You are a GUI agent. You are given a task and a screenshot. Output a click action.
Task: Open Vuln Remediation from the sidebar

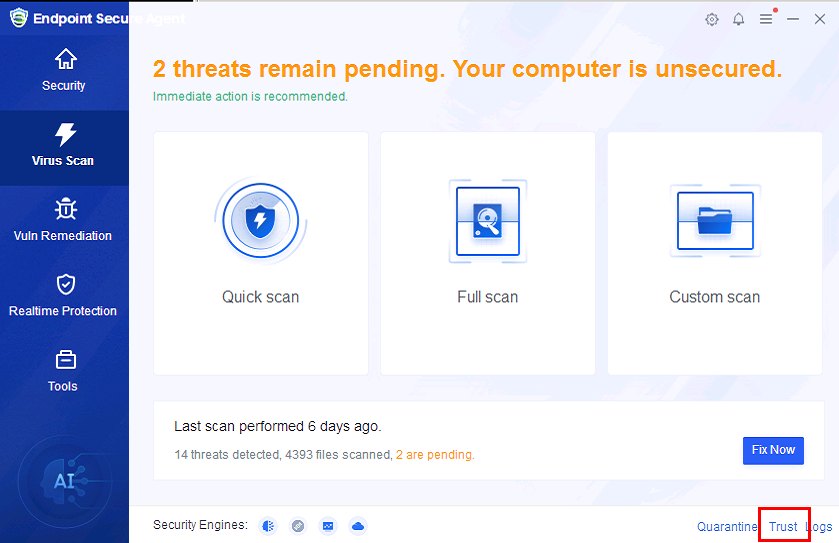click(64, 221)
